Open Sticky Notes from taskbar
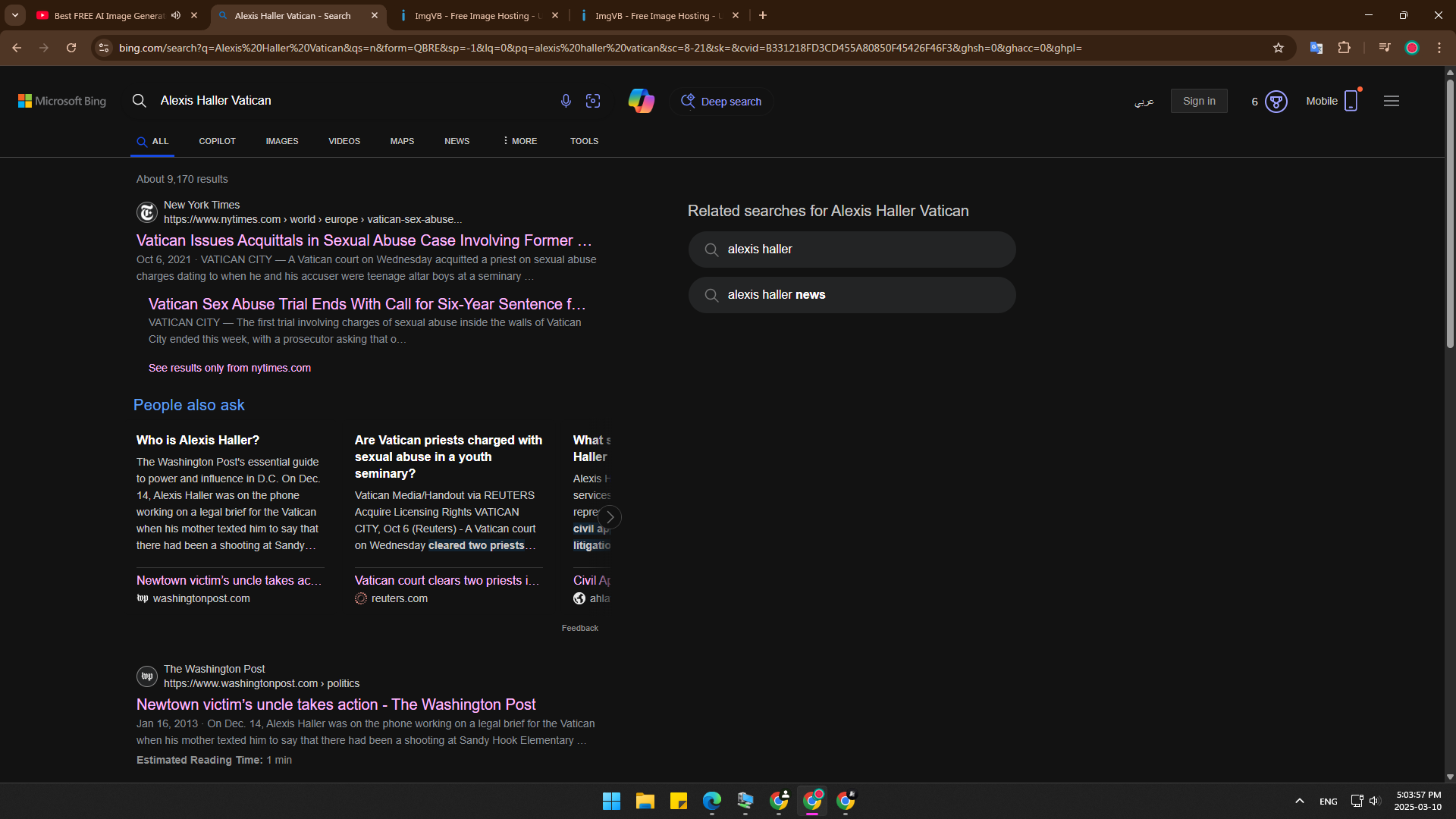This screenshot has height=819, width=1456. 679,801
